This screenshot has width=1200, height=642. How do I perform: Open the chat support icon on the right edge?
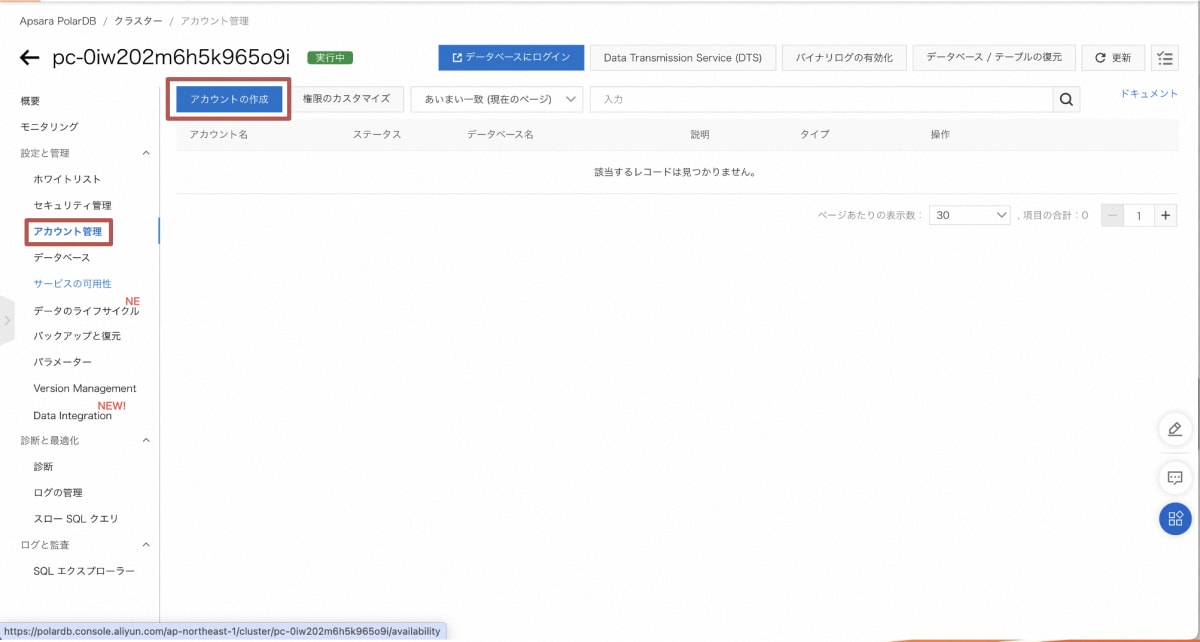1174,478
